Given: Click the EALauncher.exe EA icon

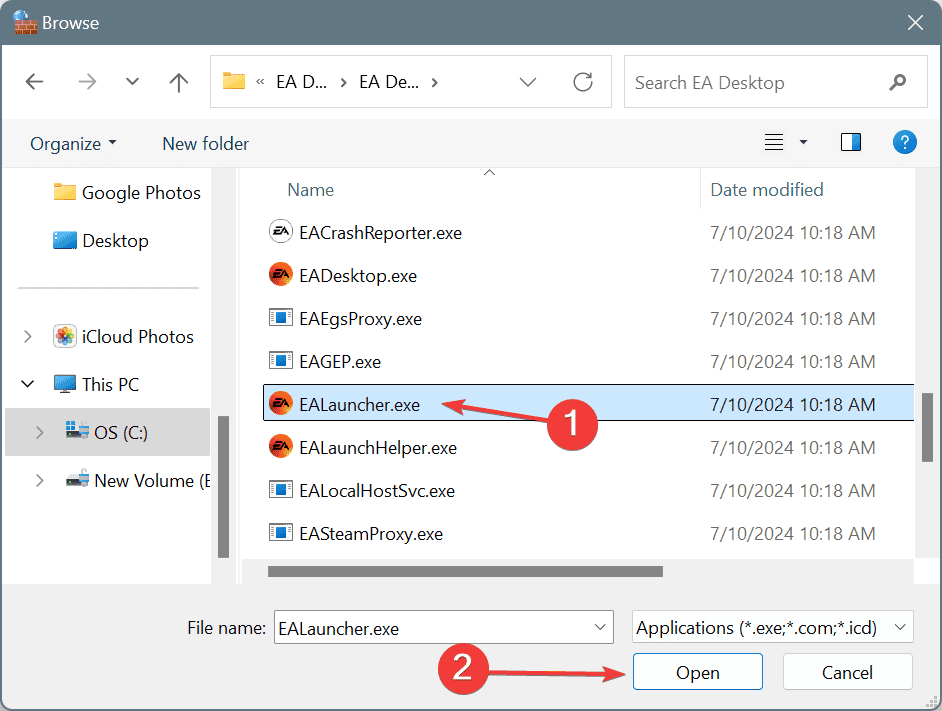Looking at the screenshot, I should 281,403.
